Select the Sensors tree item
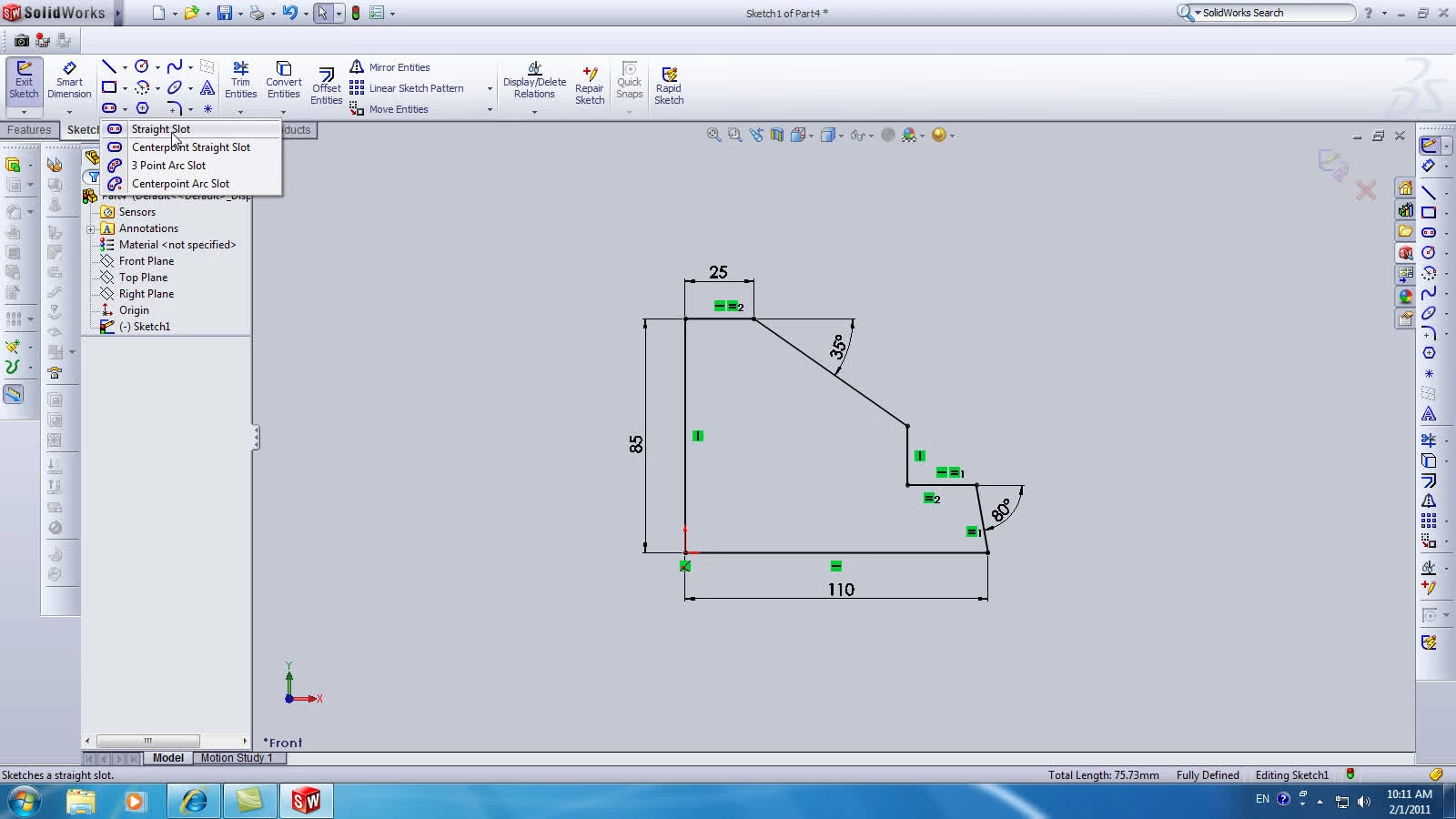Viewport: 1456px width, 819px height. [x=136, y=212]
